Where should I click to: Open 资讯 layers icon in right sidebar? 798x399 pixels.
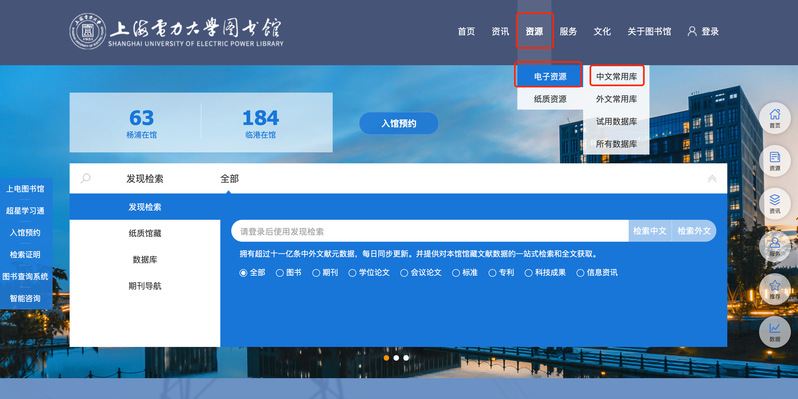pyautogui.click(x=775, y=204)
